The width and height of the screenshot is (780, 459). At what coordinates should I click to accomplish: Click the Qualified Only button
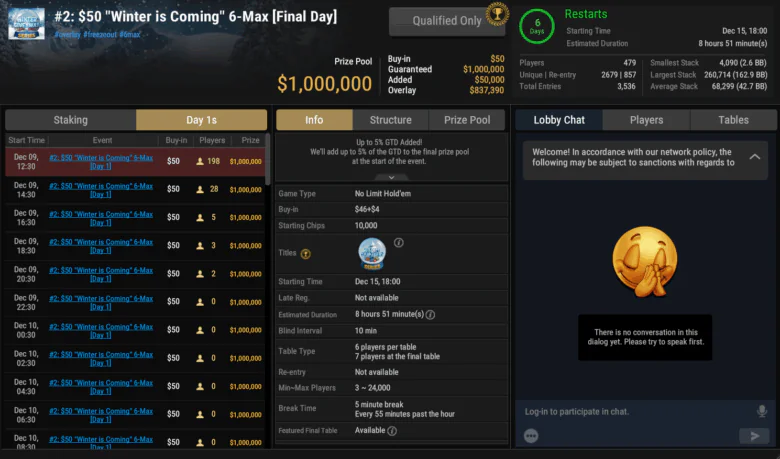click(x=447, y=21)
